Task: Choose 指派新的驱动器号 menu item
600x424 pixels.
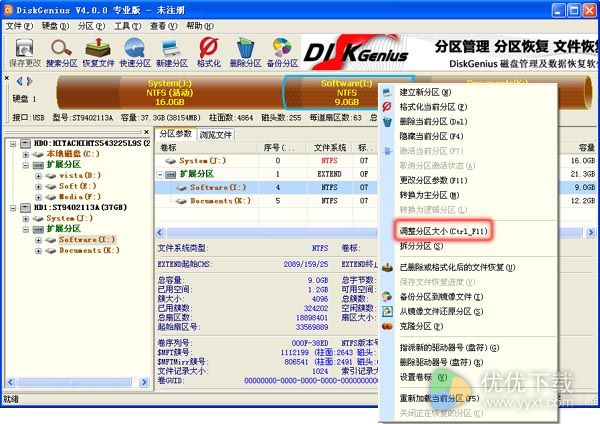Action: tap(468, 348)
